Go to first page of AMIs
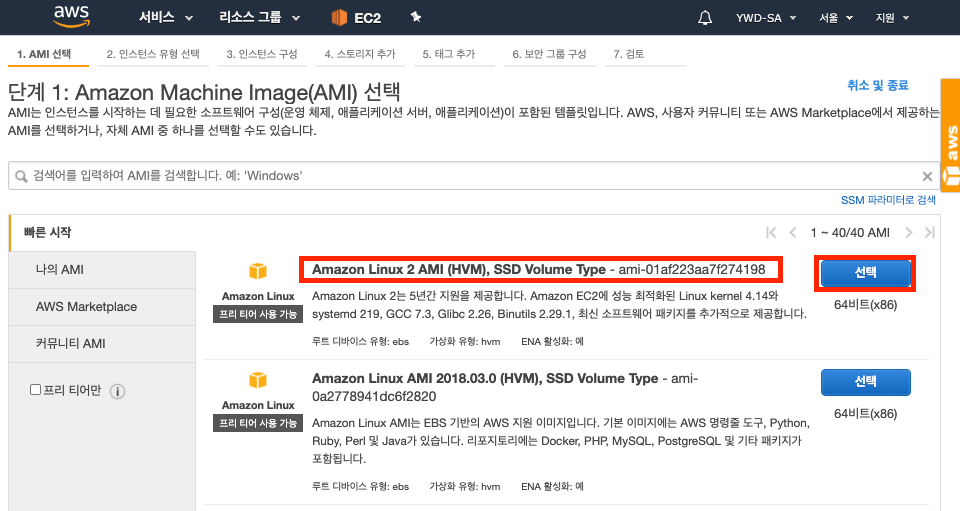This screenshot has height=511, width=960. pos(771,233)
